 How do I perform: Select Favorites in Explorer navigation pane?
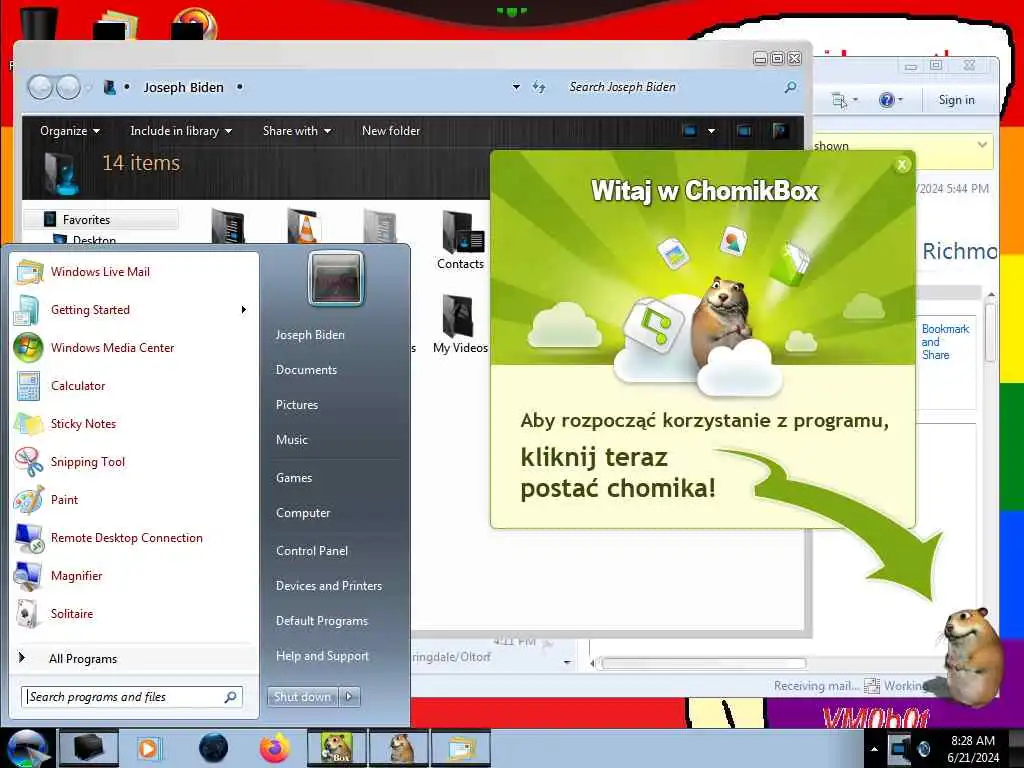click(86, 219)
